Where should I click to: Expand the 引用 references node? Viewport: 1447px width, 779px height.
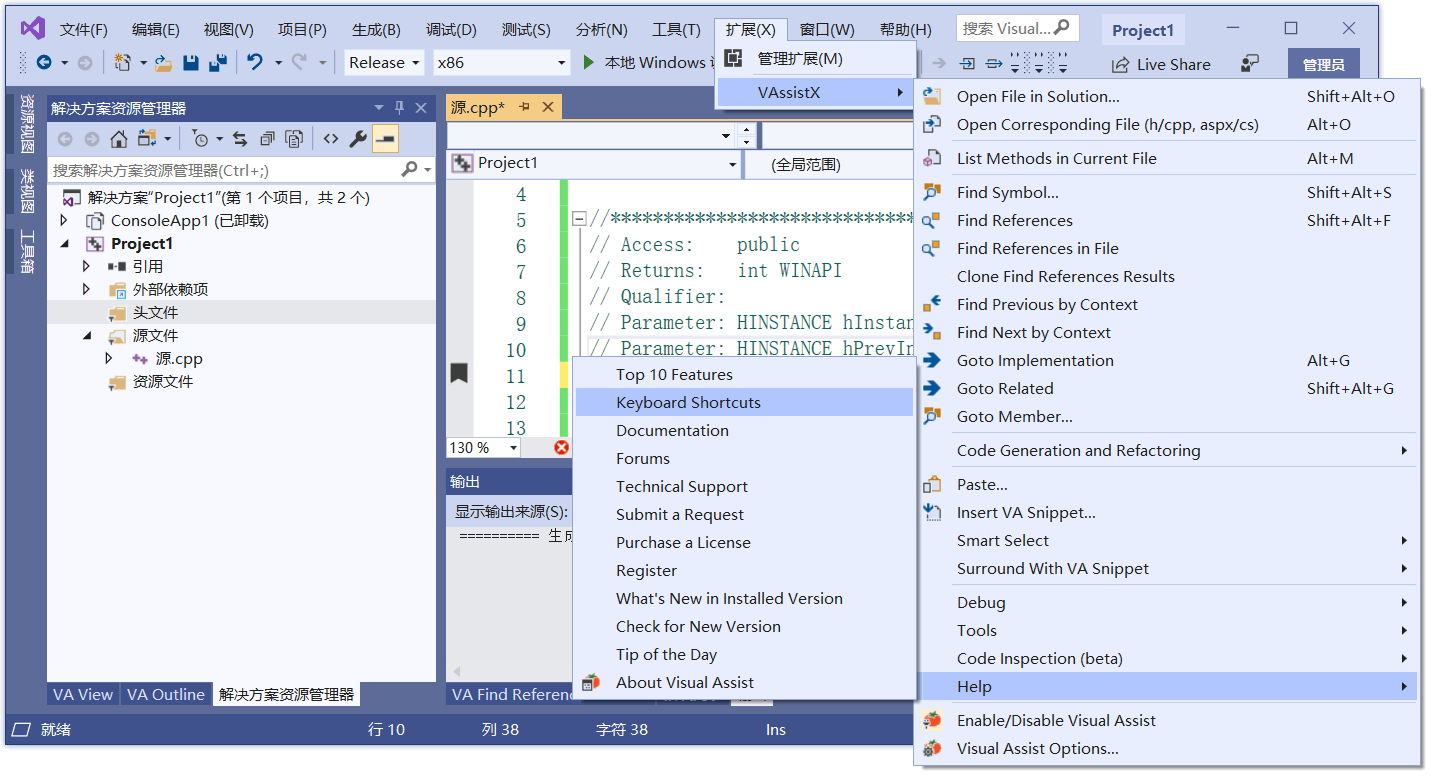86,267
